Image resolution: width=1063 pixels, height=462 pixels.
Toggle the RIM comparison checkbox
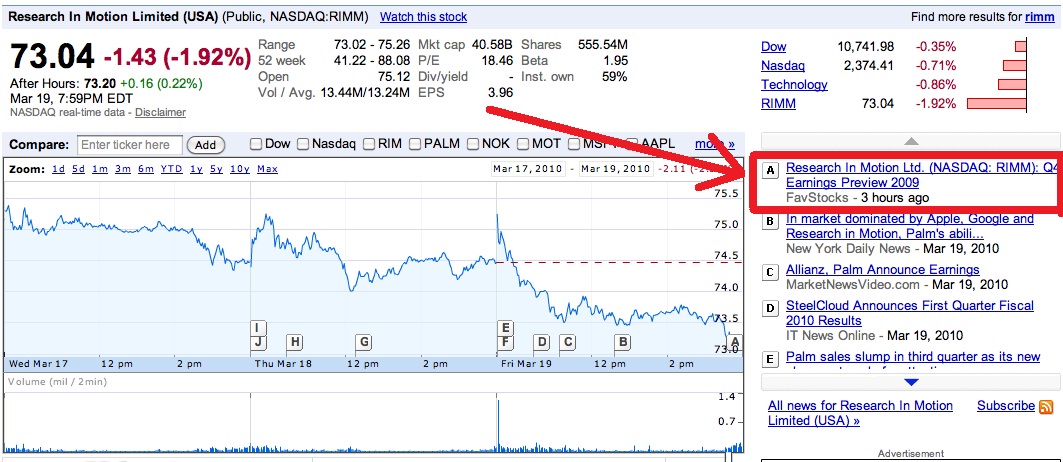(x=369, y=144)
